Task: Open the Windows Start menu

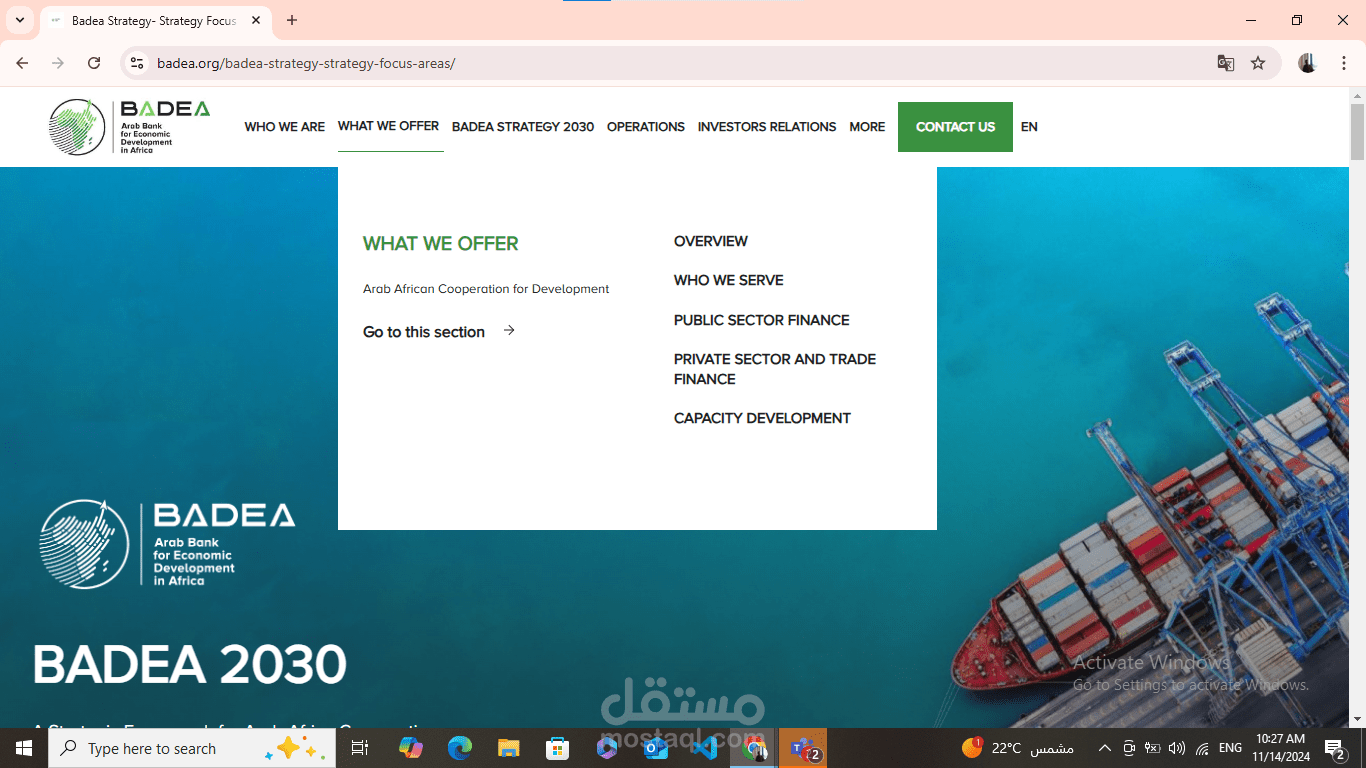Action: 23,748
